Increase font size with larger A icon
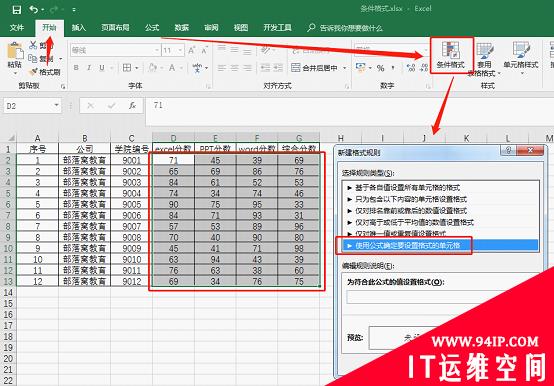Image resolution: width=554 pixels, height=386 pixels. pyautogui.click(x=191, y=51)
